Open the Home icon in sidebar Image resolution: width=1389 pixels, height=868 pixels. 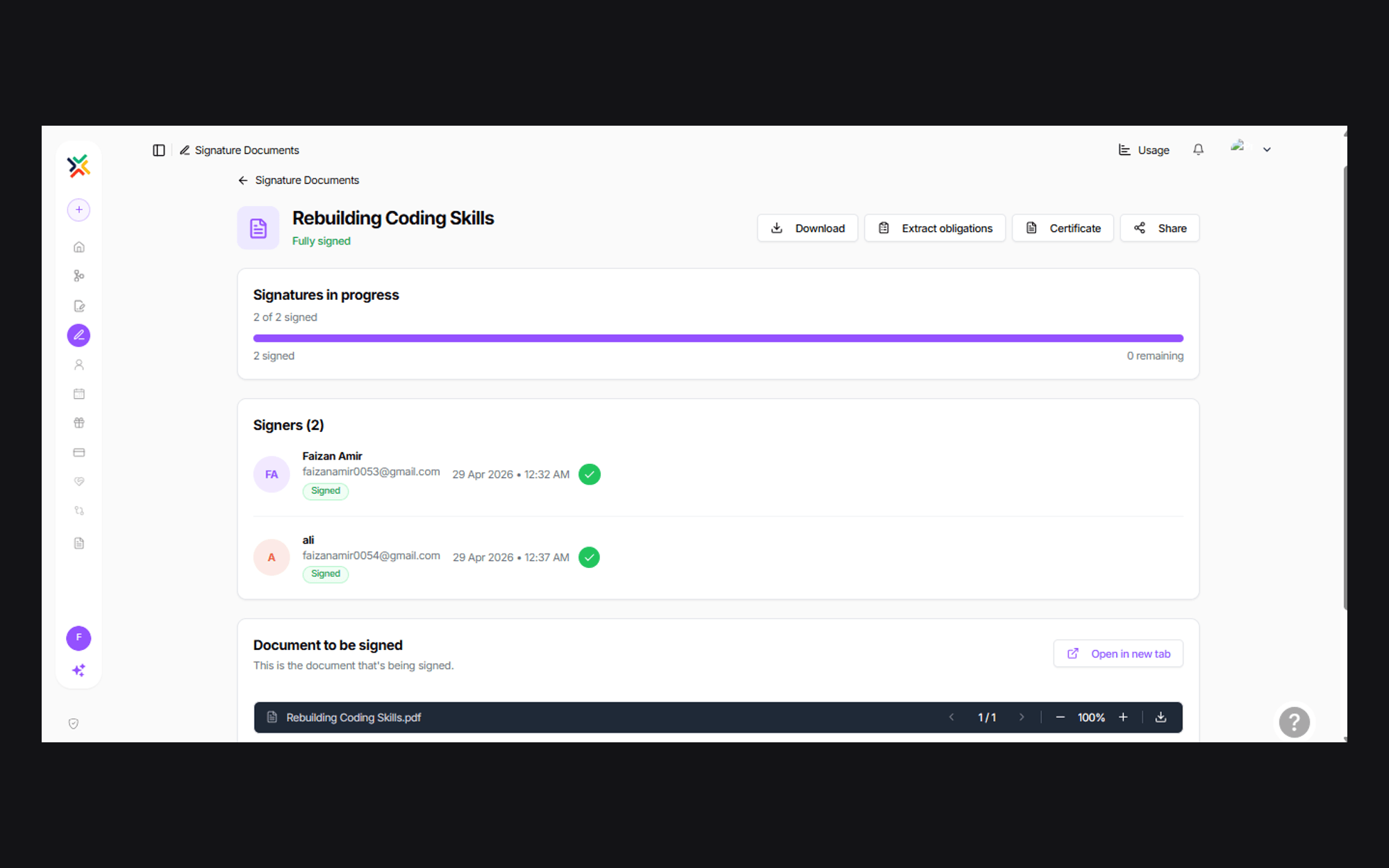point(79,247)
